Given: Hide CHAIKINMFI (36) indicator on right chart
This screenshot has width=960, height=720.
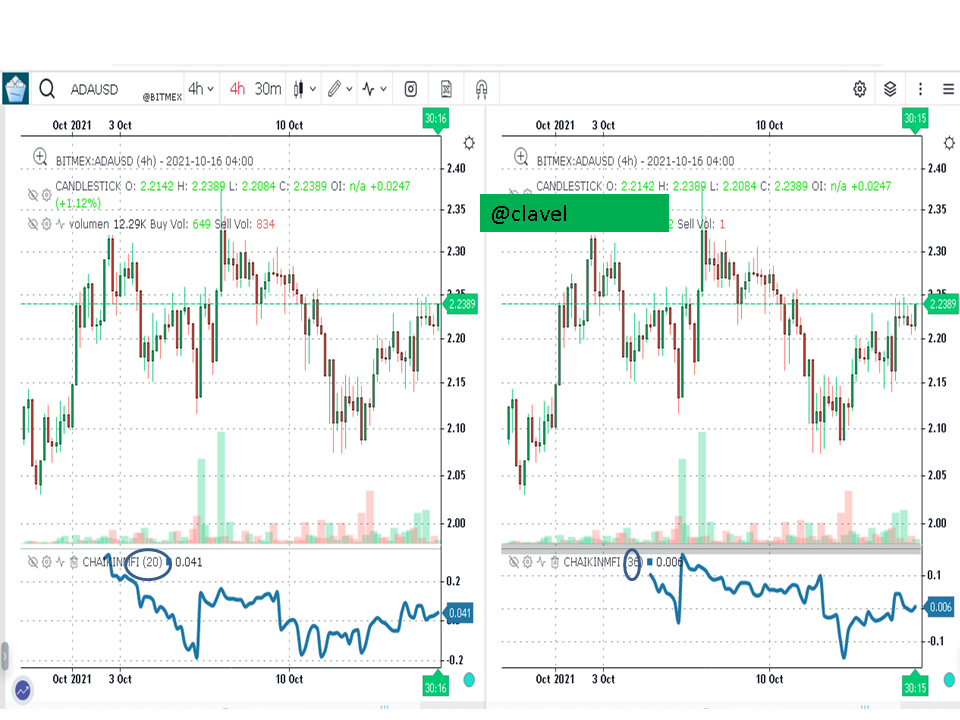Looking at the screenshot, I should tap(514, 562).
